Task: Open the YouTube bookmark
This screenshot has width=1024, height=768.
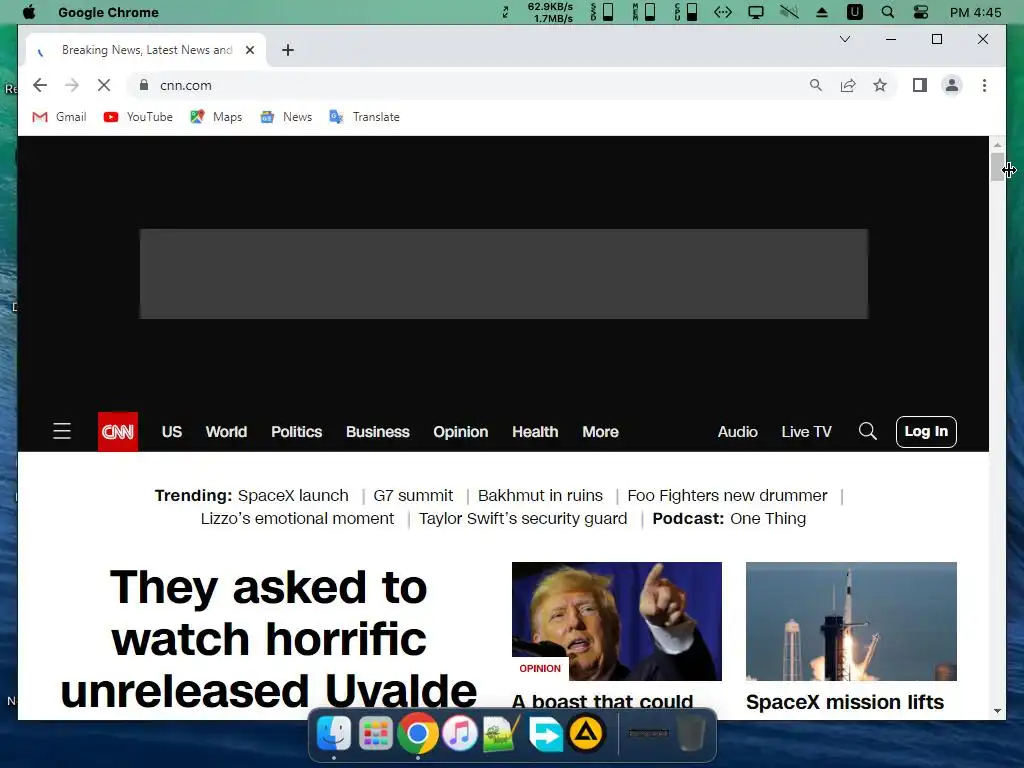Action: pos(138,117)
